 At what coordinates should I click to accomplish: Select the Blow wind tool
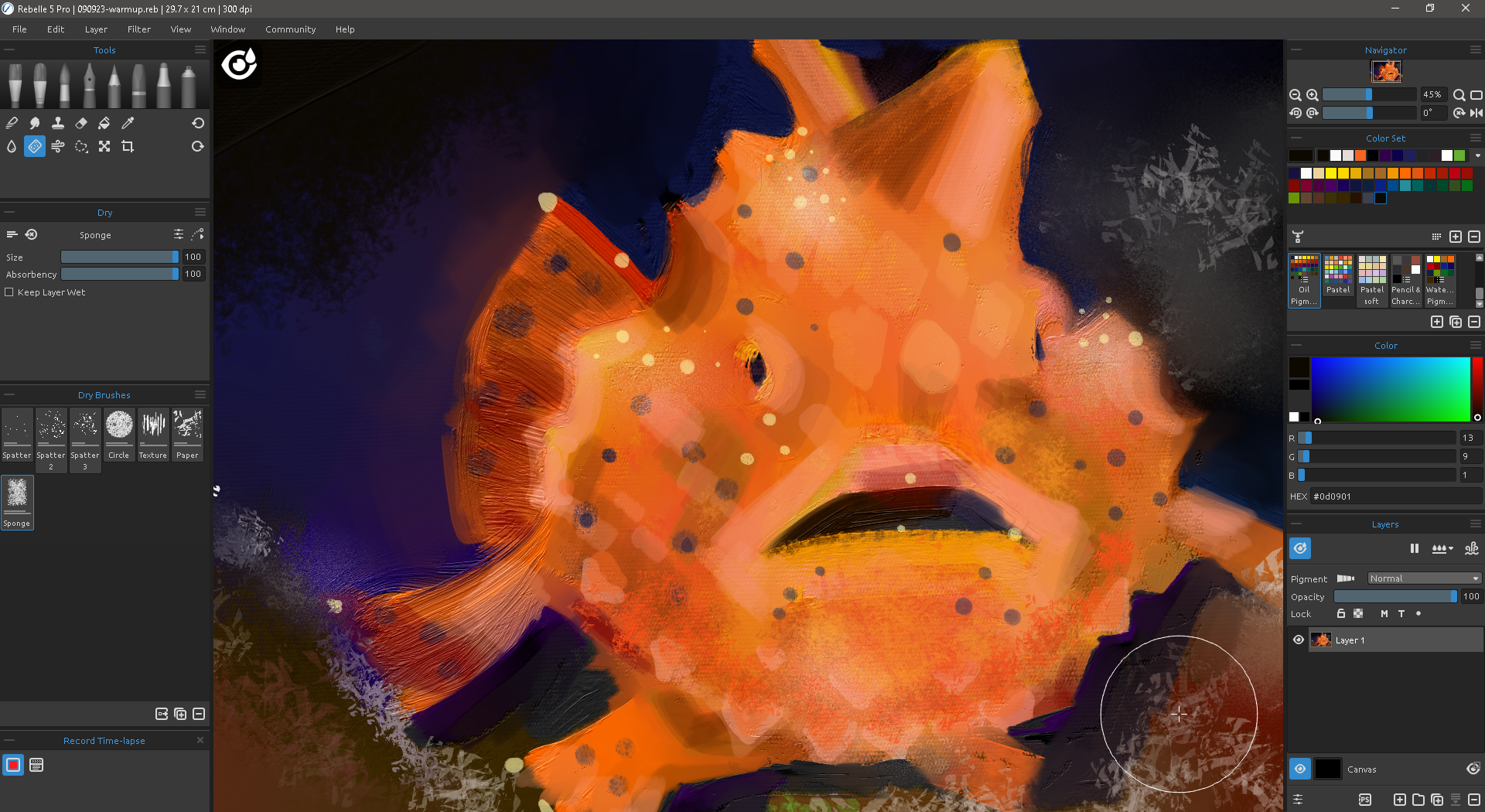(58, 146)
